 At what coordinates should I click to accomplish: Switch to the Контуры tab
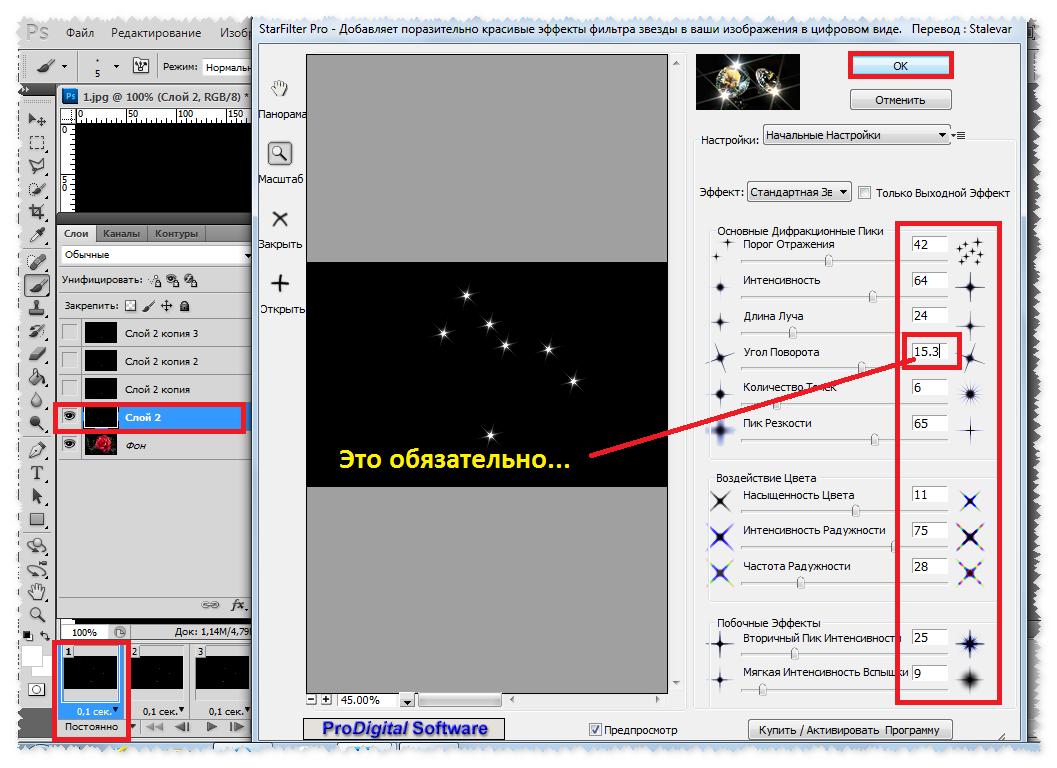pyautogui.click(x=177, y=233)
